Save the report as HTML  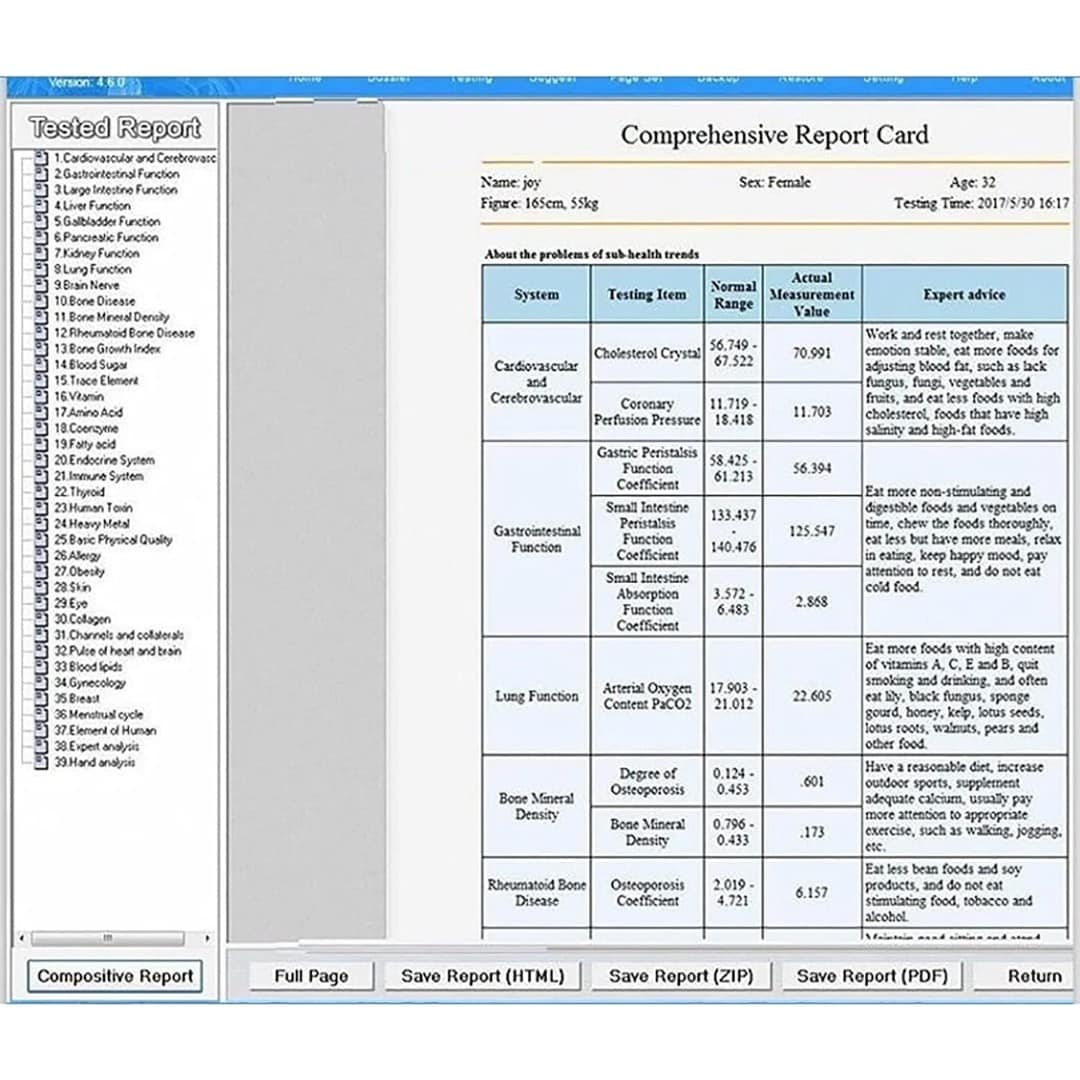[483, 976]
